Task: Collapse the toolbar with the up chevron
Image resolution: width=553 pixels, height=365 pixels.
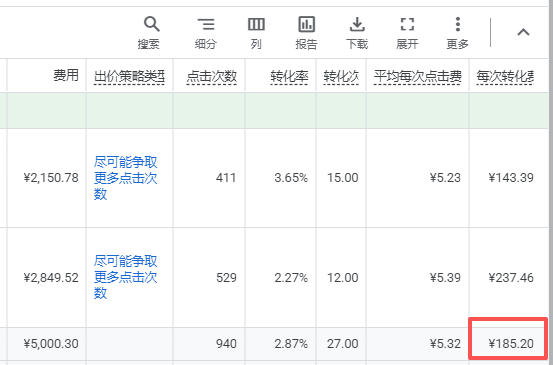Action: tap(523, 32)
